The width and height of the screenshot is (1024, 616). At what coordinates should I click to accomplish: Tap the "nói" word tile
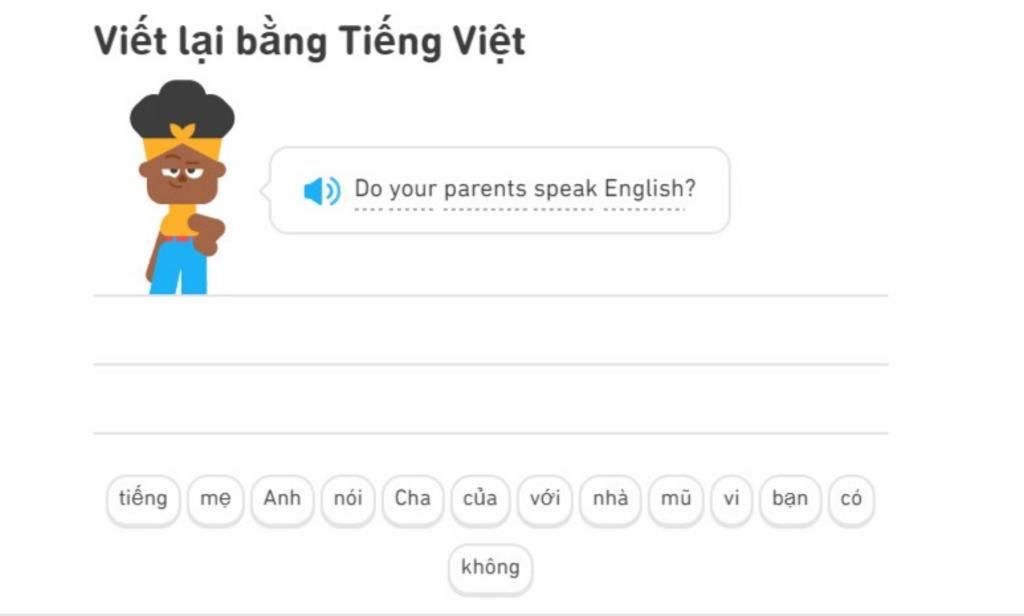point(348,500)
